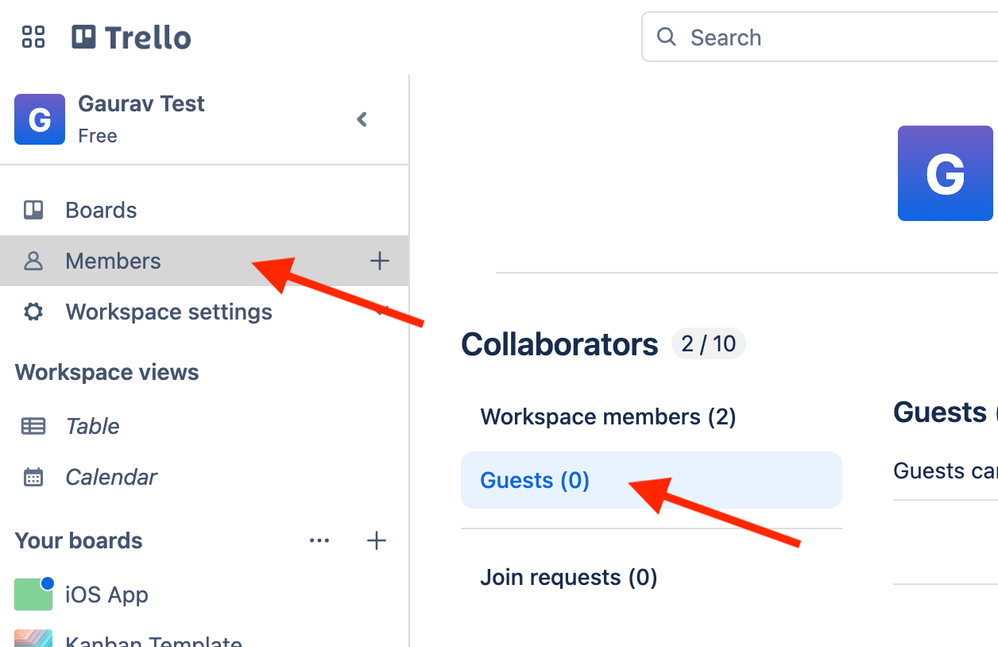Click the Collaborators 2 / 10 count badge
Viewport: 998px width, 647px height.
[x=708, y=344]
